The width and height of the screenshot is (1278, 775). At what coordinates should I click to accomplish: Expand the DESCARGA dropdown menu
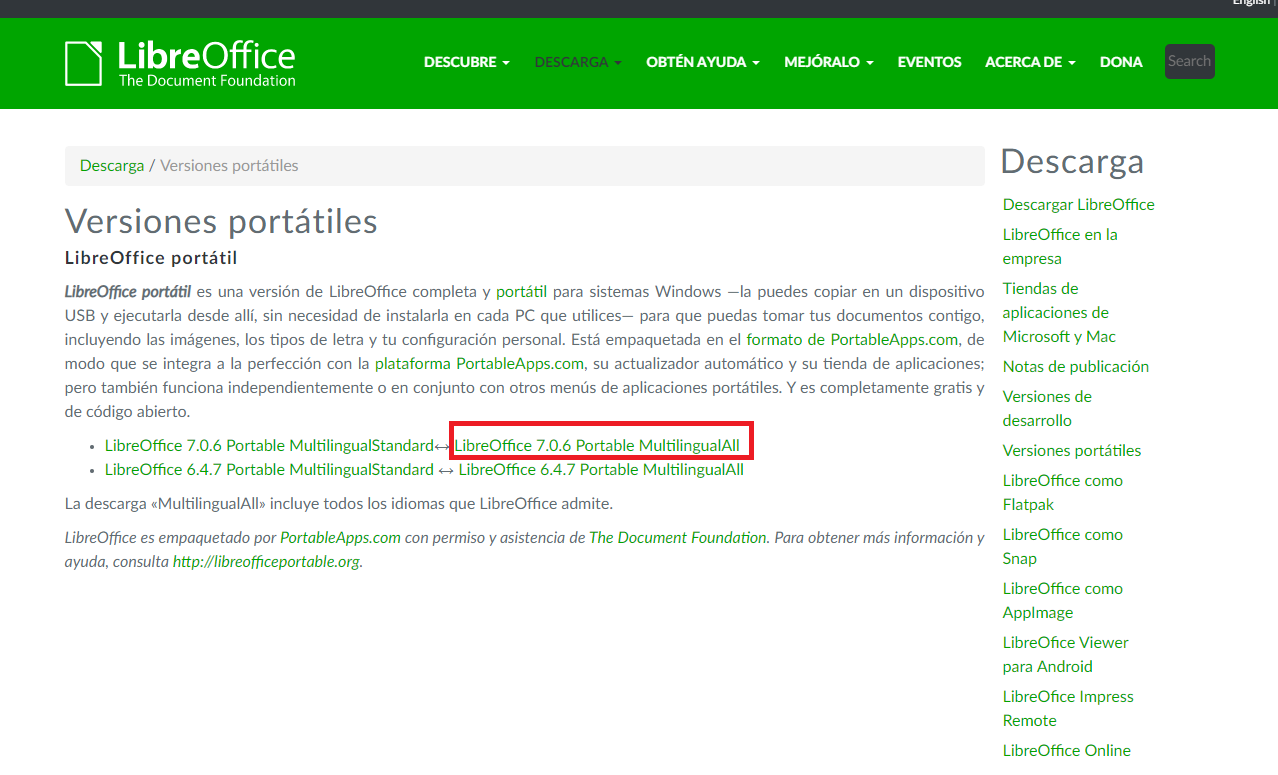tap(577, 62)
